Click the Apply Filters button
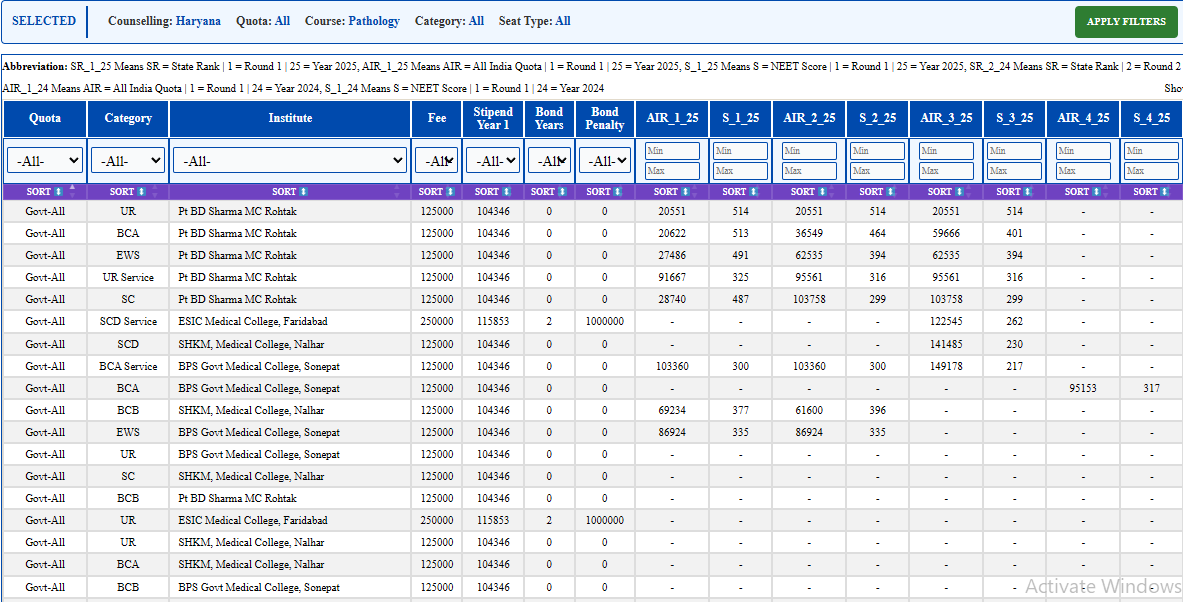The image size is (1183, 602). click(x=1126, y=22)
